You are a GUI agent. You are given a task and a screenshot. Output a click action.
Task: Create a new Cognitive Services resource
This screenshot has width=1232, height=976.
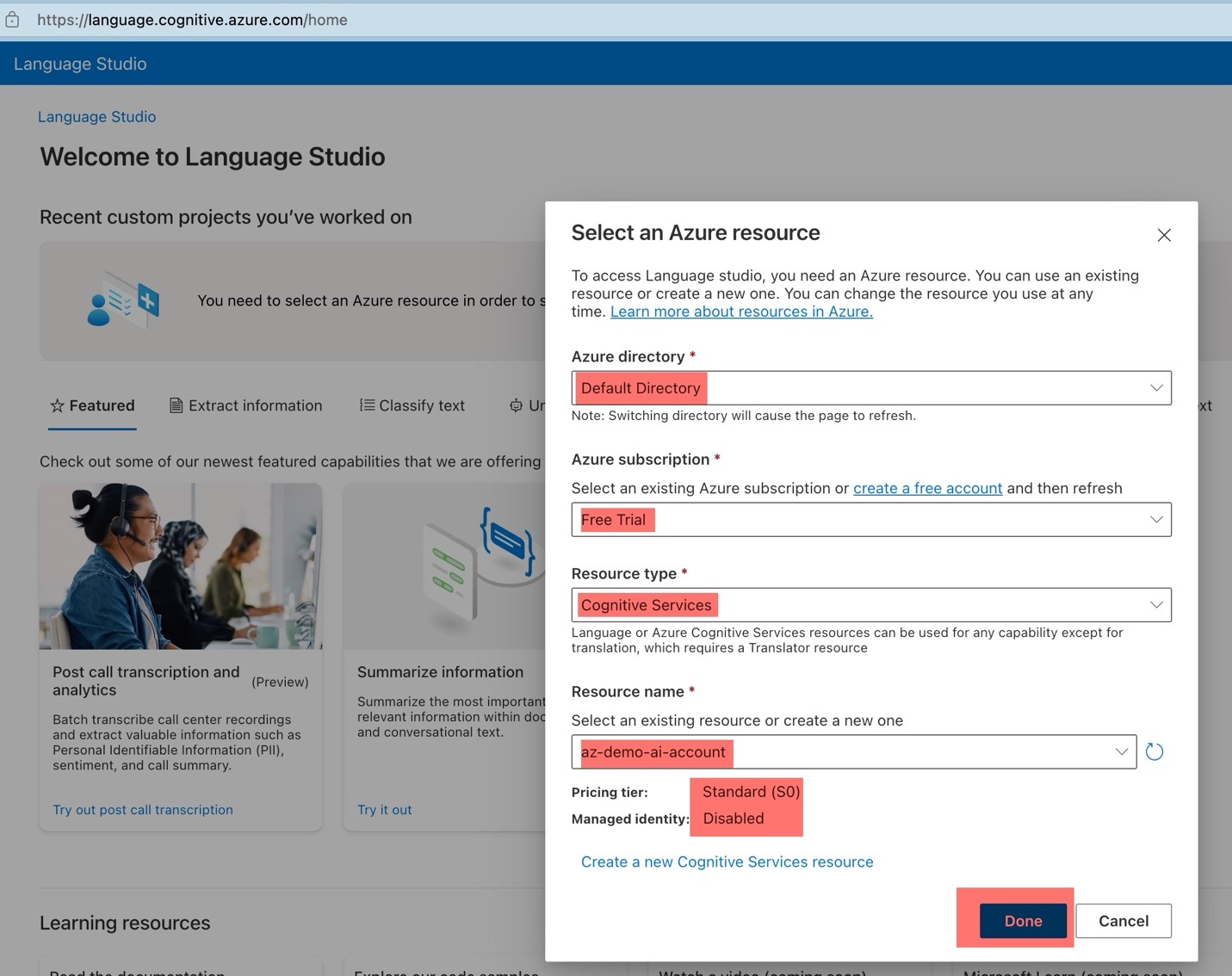727,862
